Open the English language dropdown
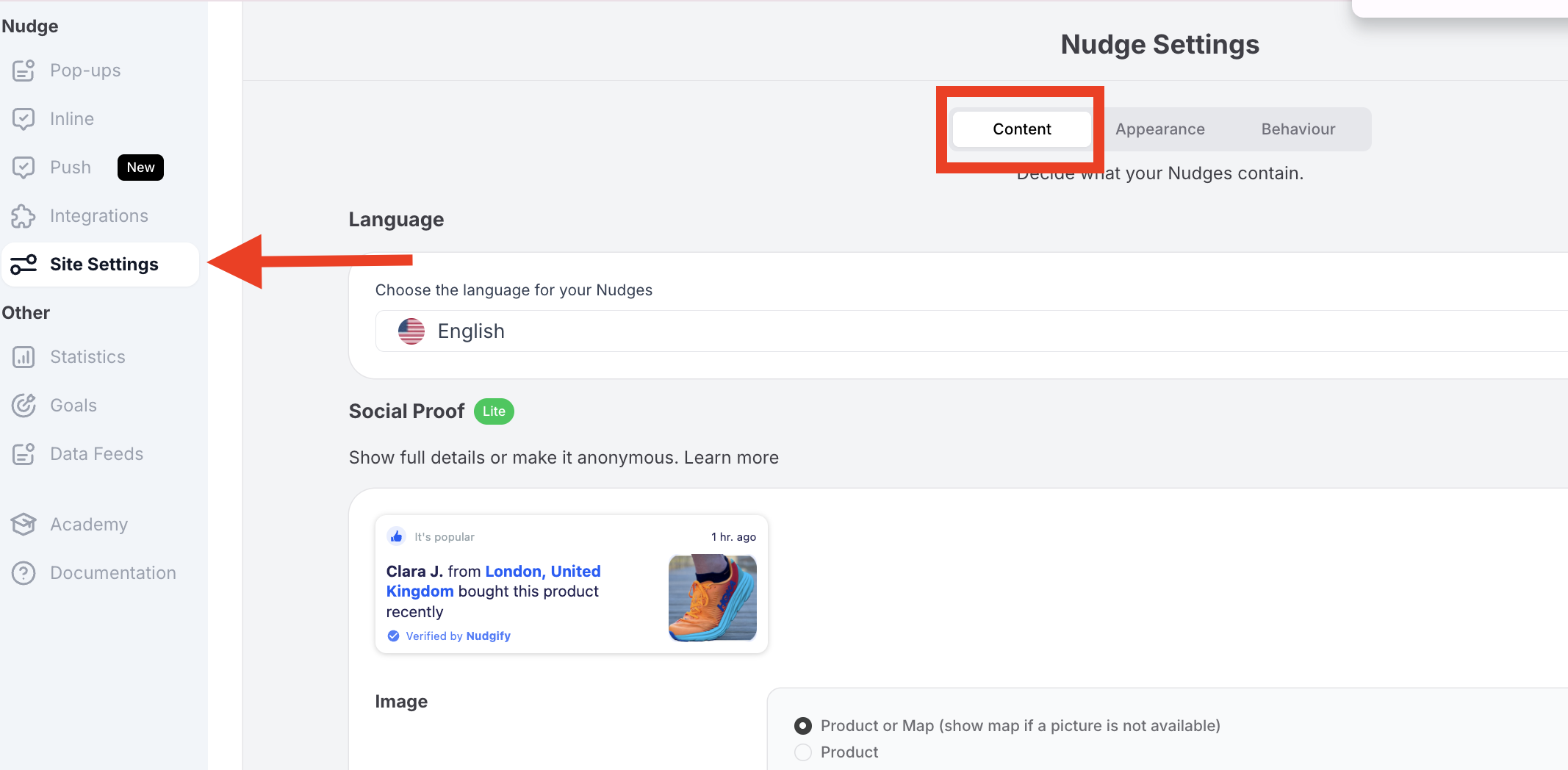1568x770 pixels. [971, 331]
